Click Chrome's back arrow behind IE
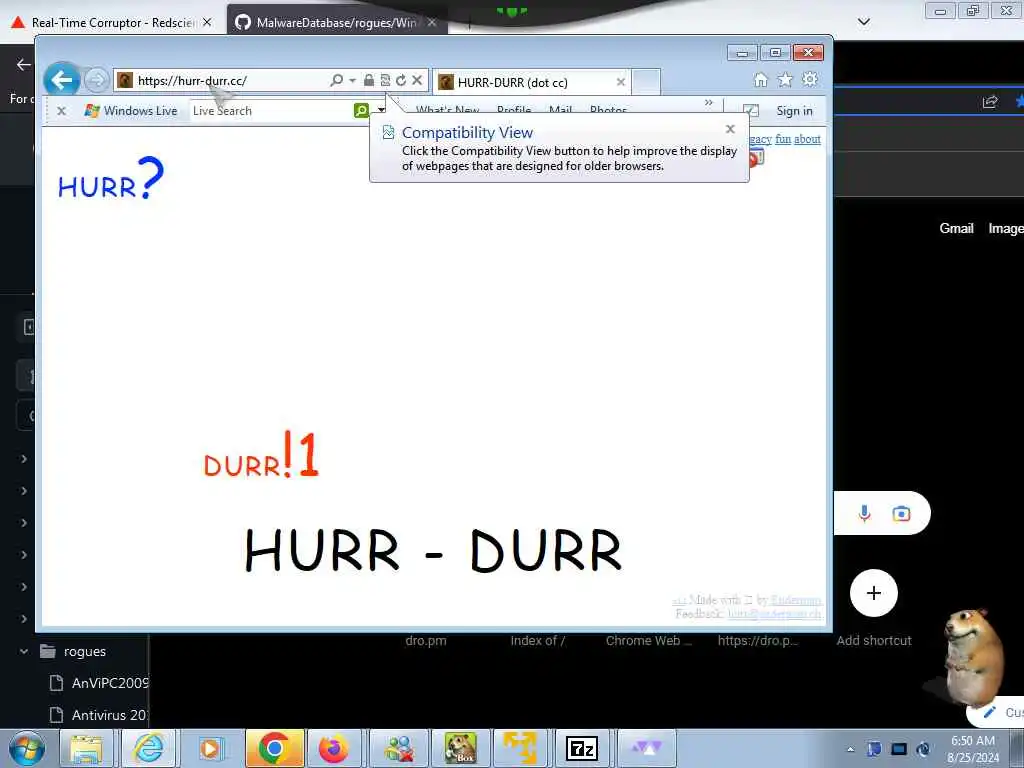The image size is (1024, 768). tap(24, 64)
